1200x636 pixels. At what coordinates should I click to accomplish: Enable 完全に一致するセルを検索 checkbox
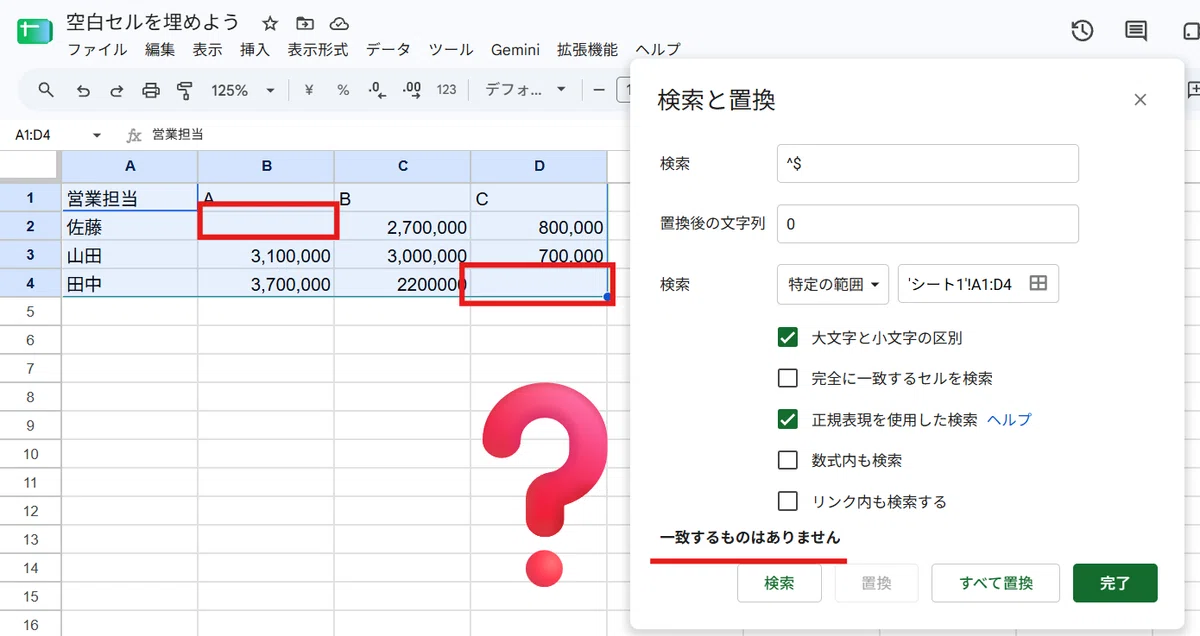pos(788,379)
